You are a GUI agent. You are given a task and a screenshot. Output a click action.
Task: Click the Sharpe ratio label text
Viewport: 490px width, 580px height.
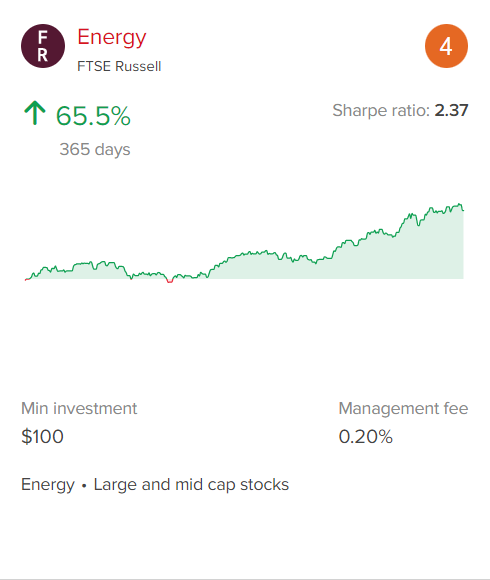click(381, 111)
